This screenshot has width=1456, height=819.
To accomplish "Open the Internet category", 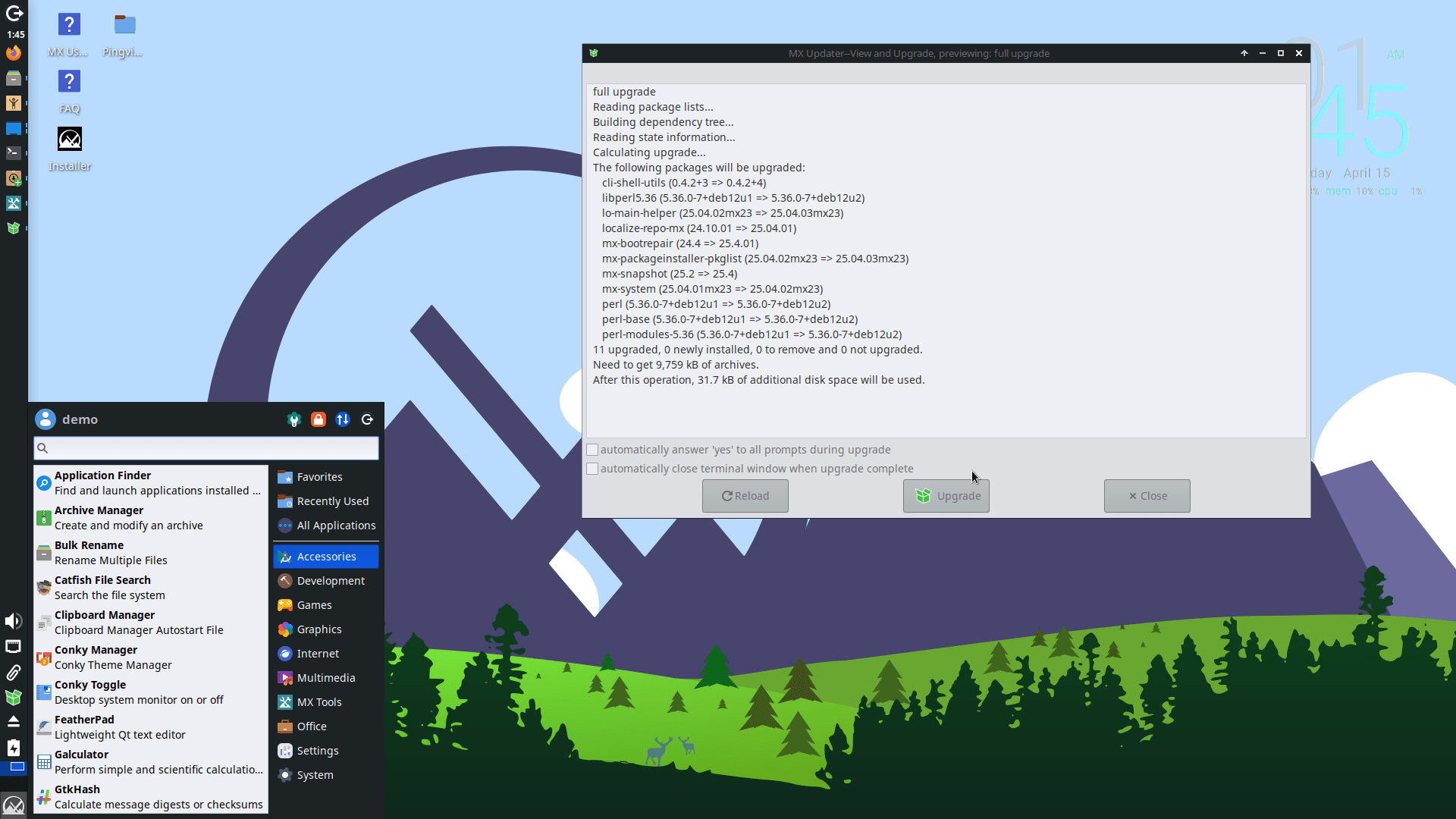I will pos(326,654).
